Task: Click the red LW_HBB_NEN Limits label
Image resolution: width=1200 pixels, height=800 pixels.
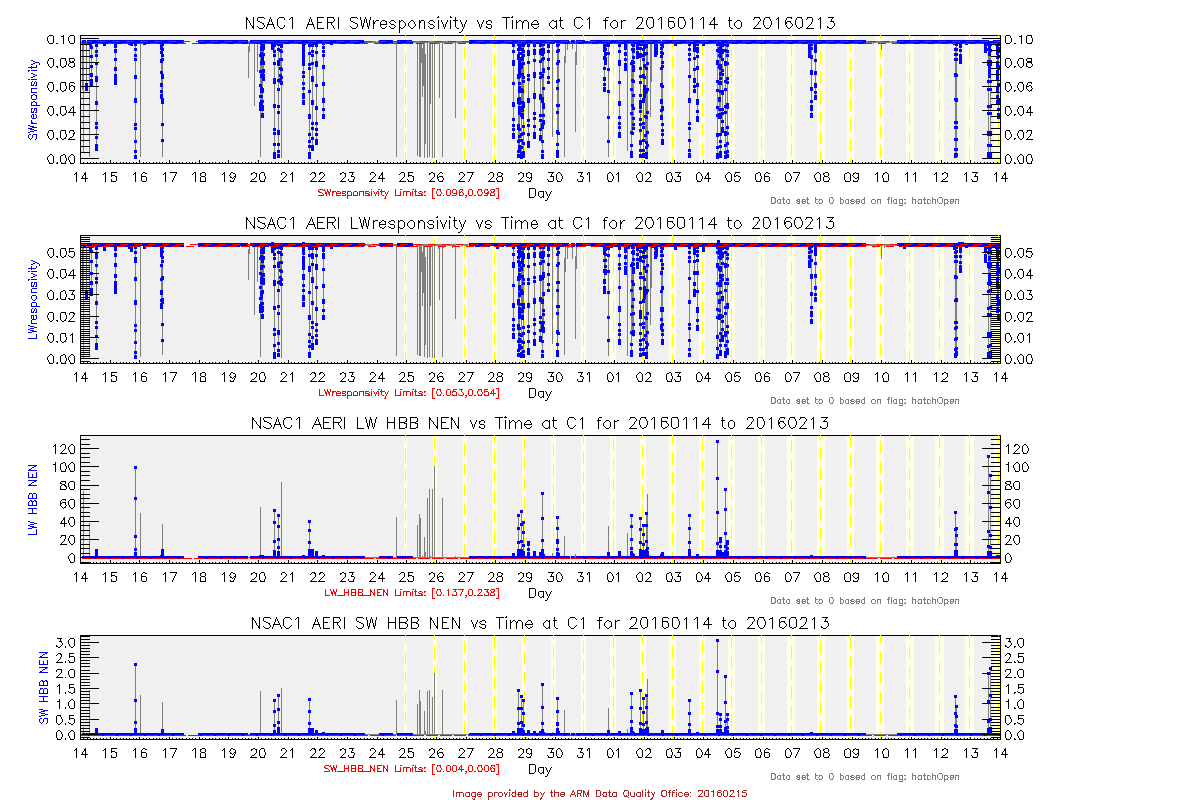Action: [x=412, y=593]
